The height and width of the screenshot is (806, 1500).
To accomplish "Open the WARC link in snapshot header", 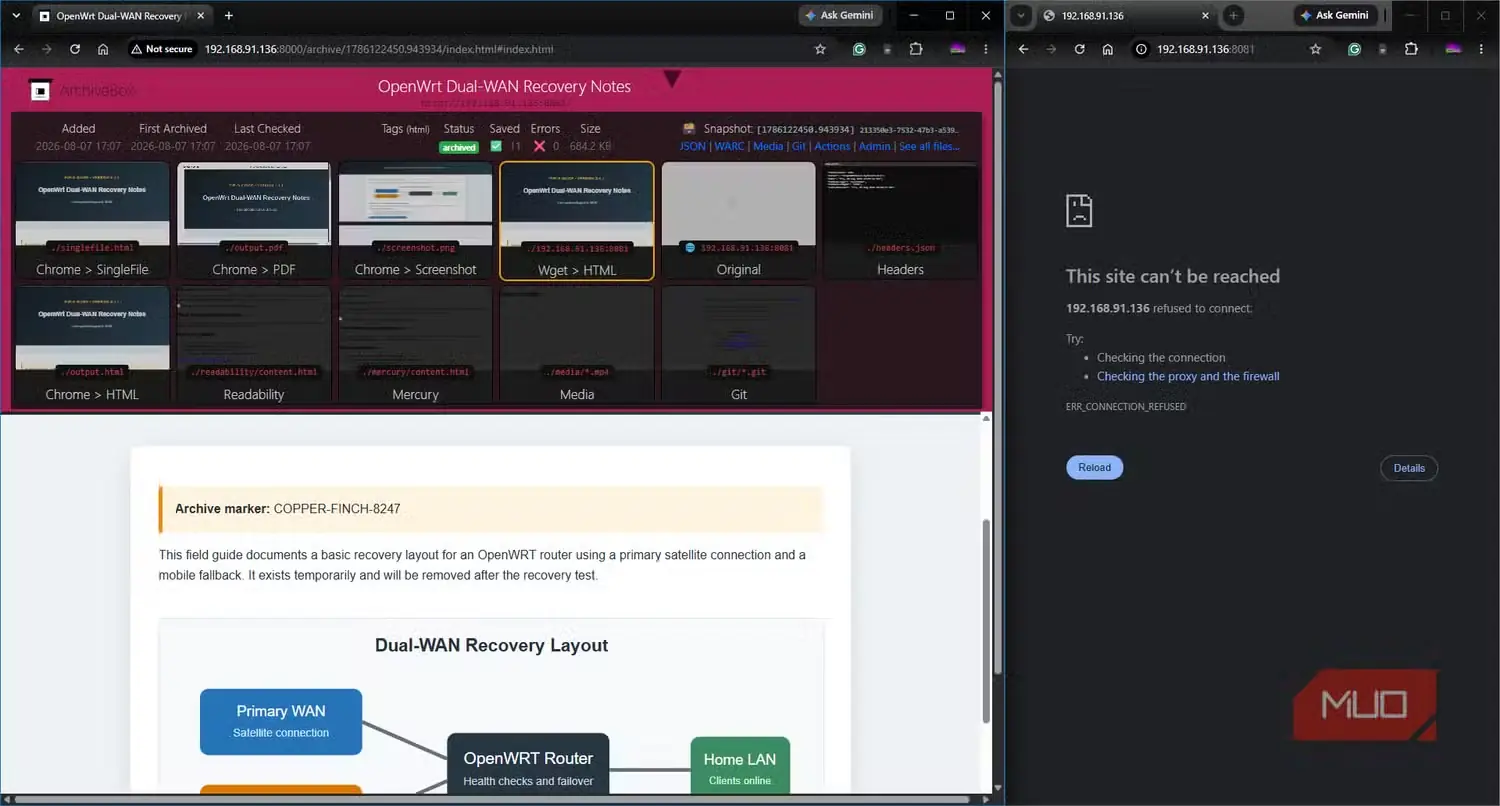I will click(729, 146).
